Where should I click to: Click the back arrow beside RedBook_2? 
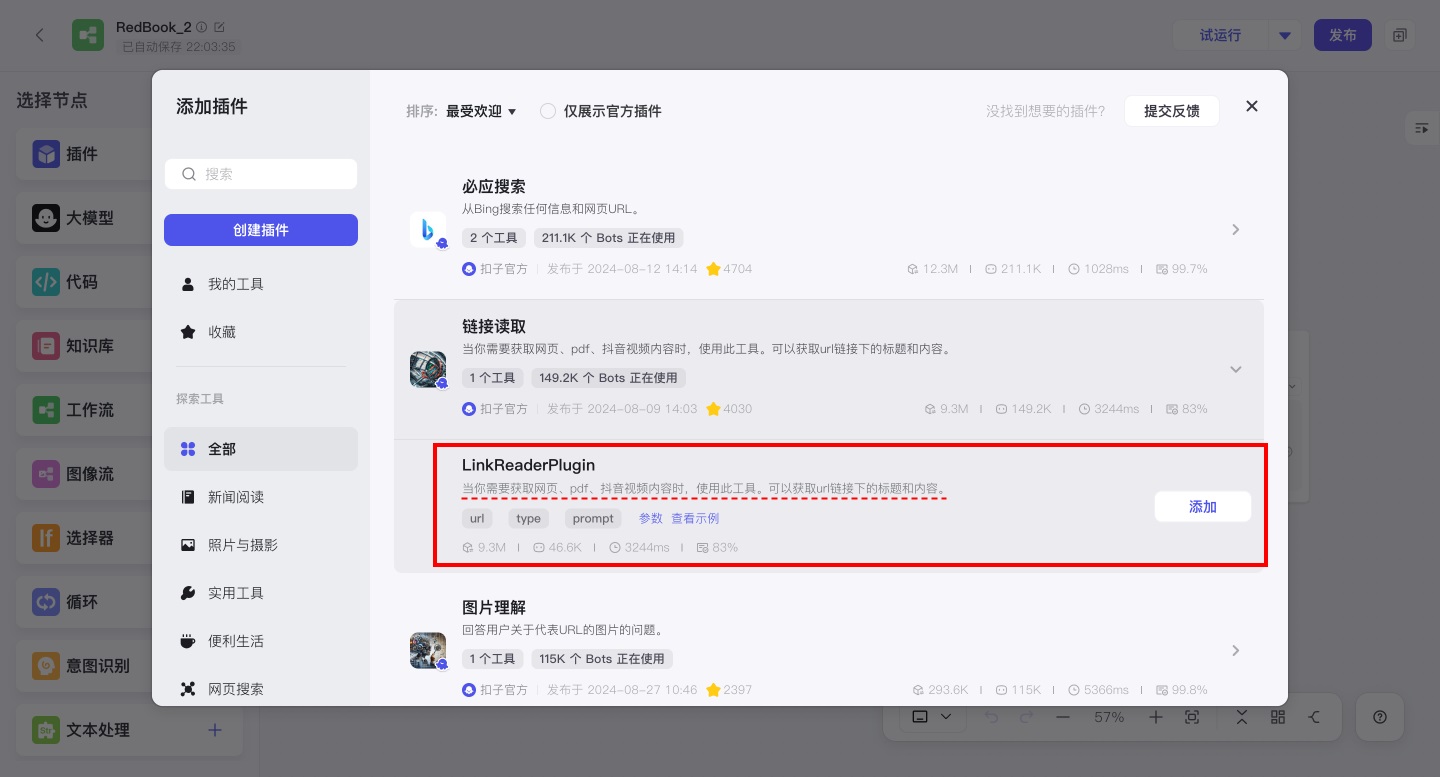tap(40, 35)
